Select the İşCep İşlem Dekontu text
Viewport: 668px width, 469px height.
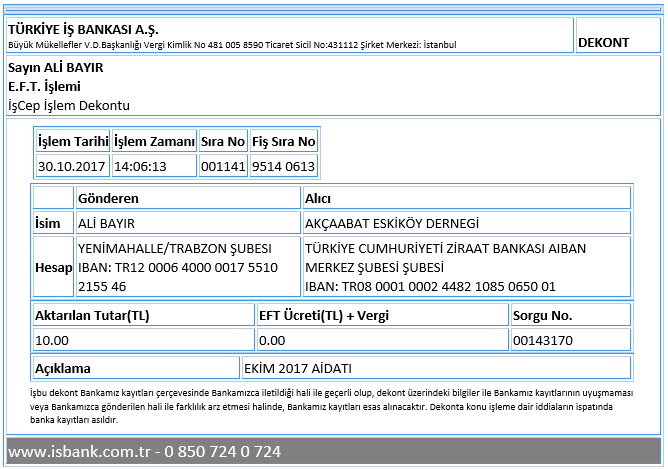tap(69, 105)
